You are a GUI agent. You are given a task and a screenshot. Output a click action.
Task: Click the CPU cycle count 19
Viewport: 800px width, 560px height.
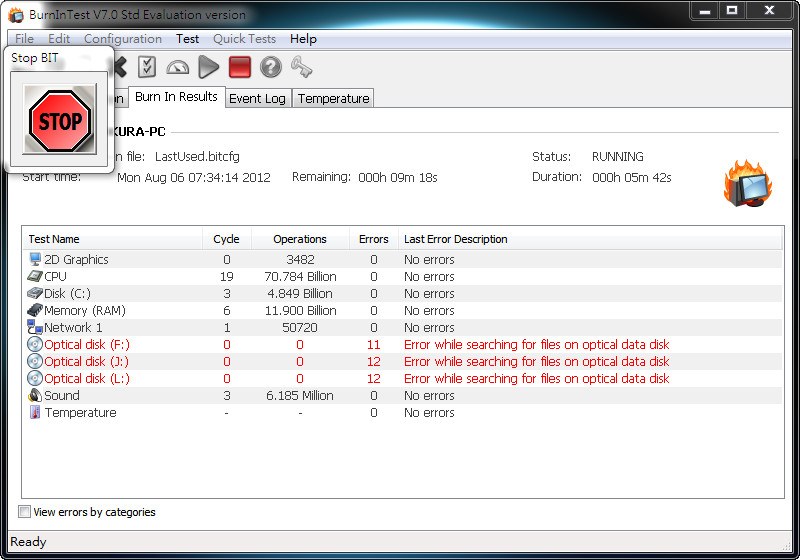point(227,276)
